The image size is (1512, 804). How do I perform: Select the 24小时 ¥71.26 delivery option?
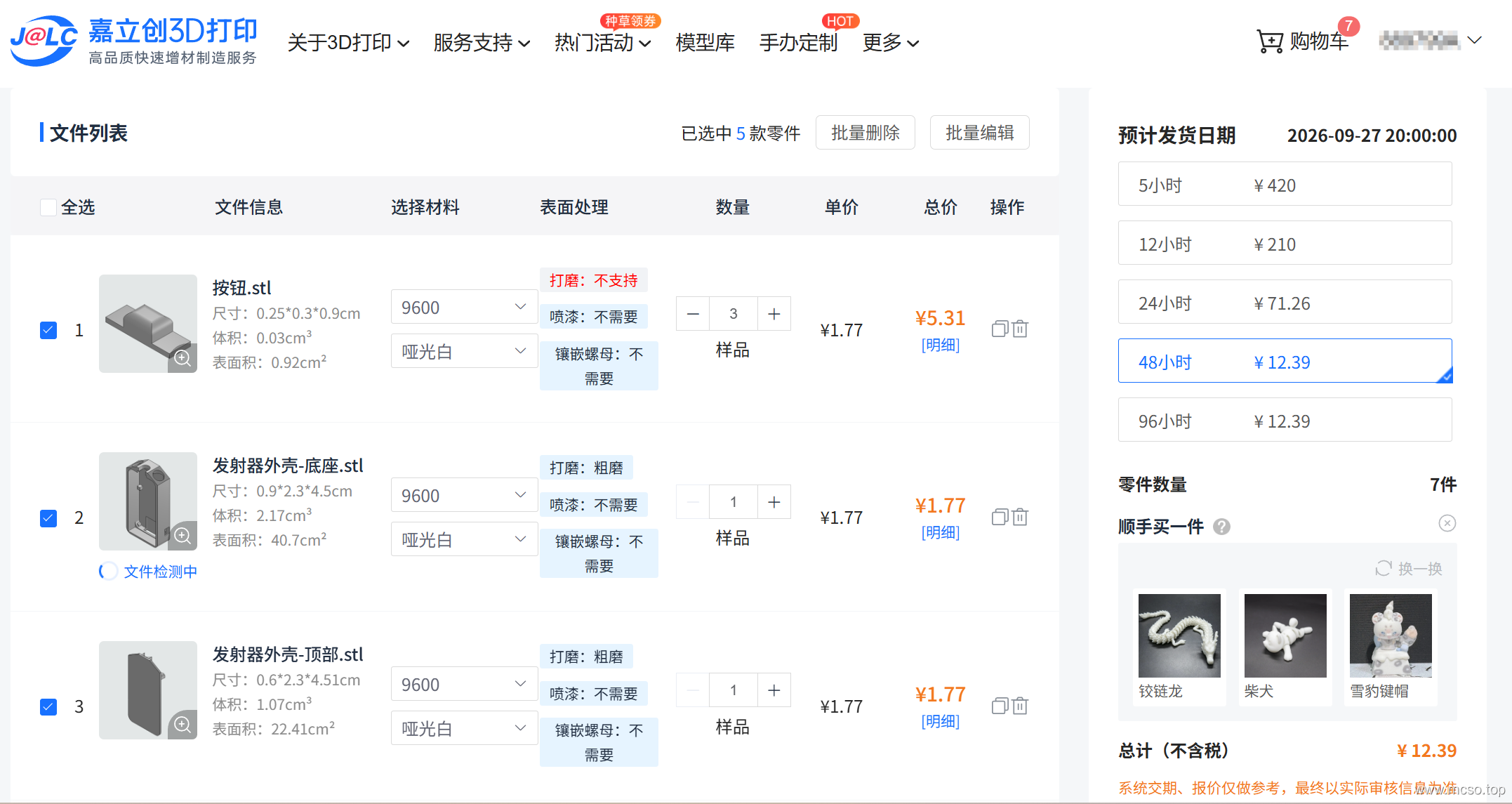1285,302
